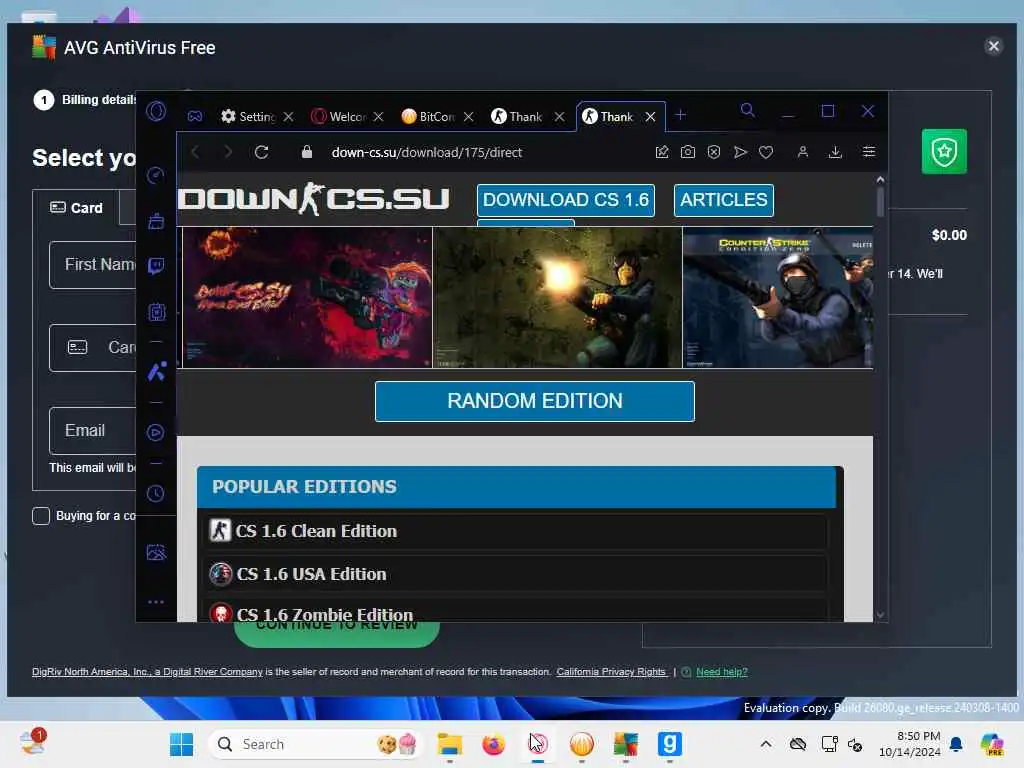1024x768 pixels.
Task: Open the CPU chip sidebar icon
Action: coord(157,312)
